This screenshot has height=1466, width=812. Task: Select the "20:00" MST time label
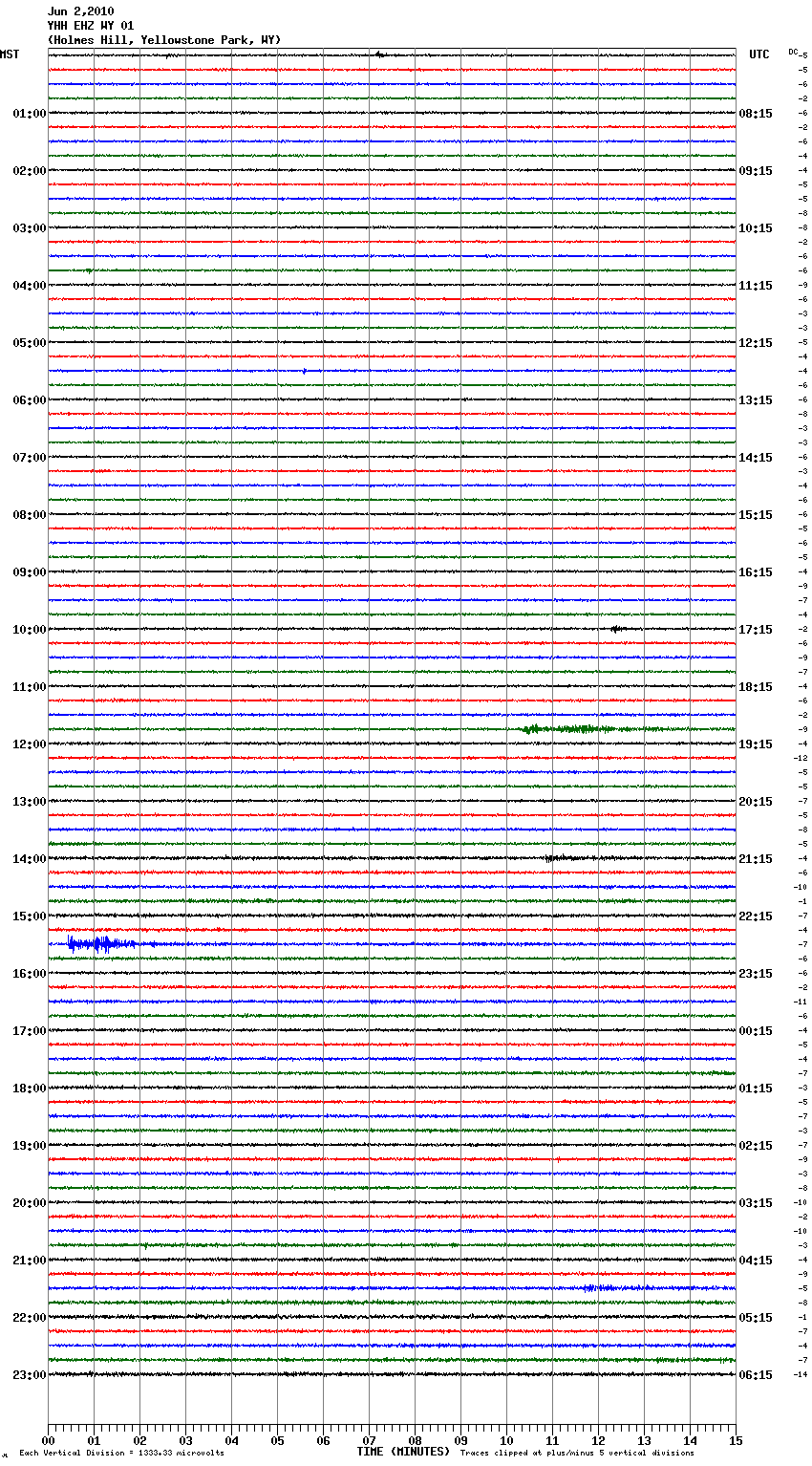[30, 1203]
